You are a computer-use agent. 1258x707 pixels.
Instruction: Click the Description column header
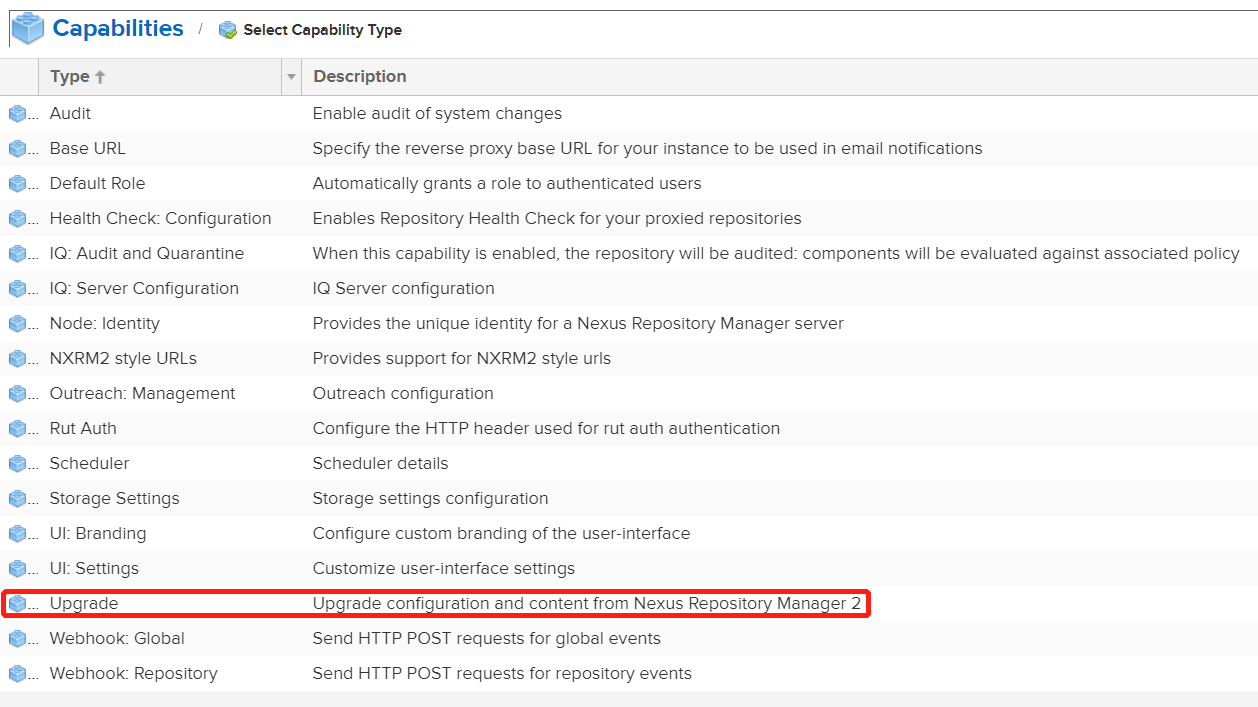click(360, 77)
